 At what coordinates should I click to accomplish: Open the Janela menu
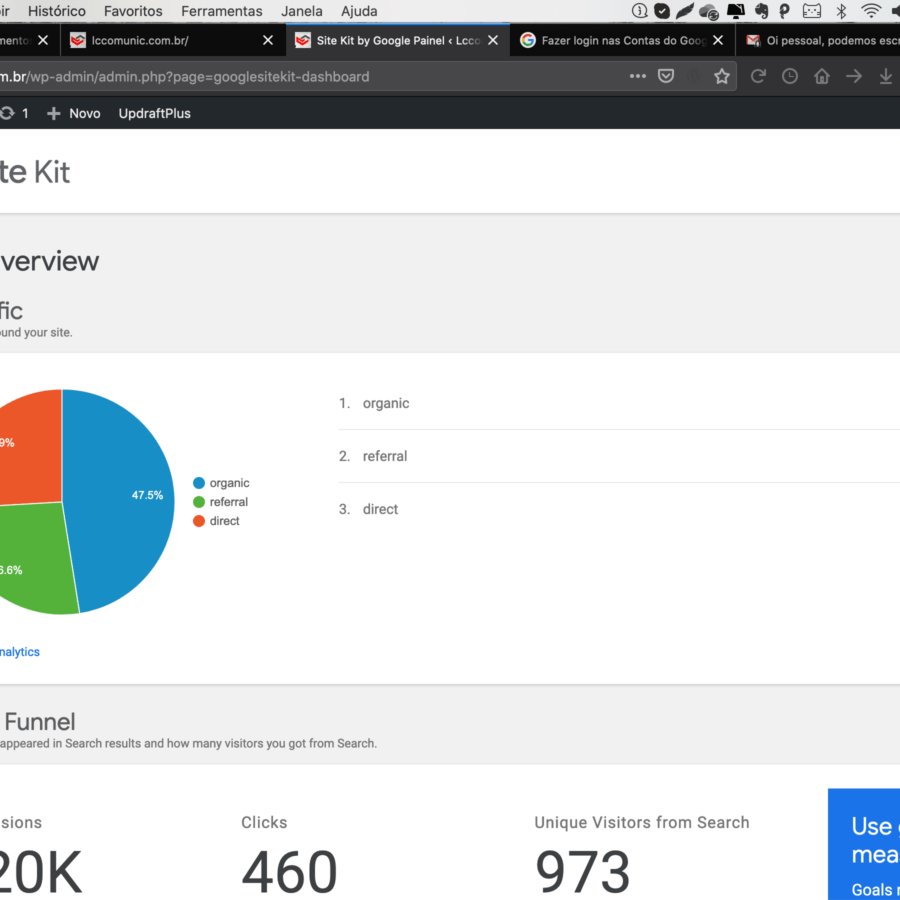301,11
